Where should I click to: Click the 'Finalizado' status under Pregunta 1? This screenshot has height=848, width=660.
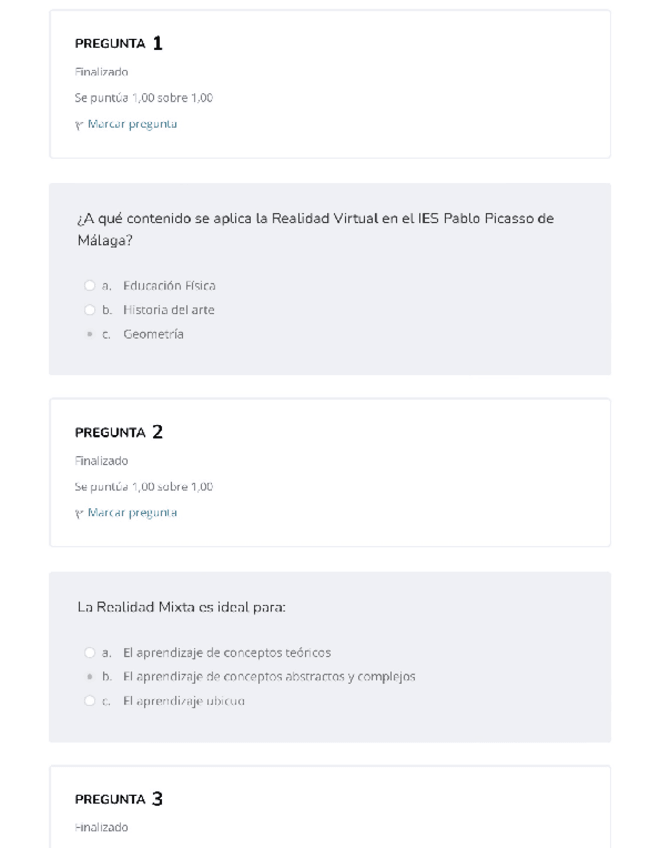pos(101,72)
